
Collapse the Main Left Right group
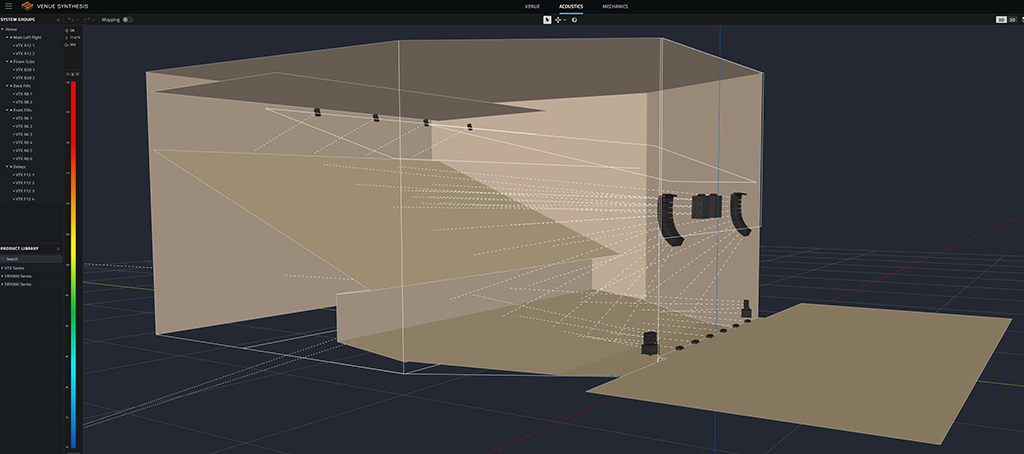click(8, 37)
